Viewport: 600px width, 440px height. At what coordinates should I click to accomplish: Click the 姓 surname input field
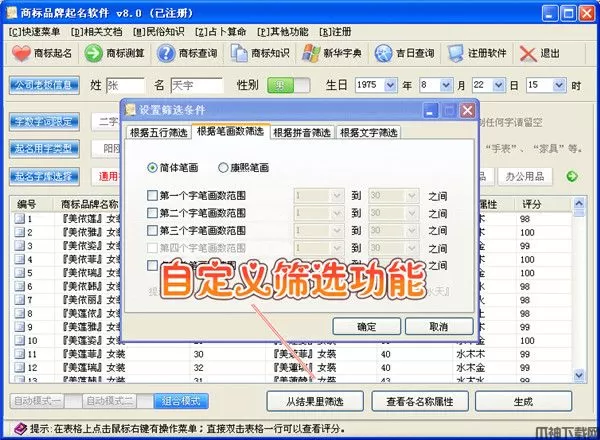pos(126,85)
